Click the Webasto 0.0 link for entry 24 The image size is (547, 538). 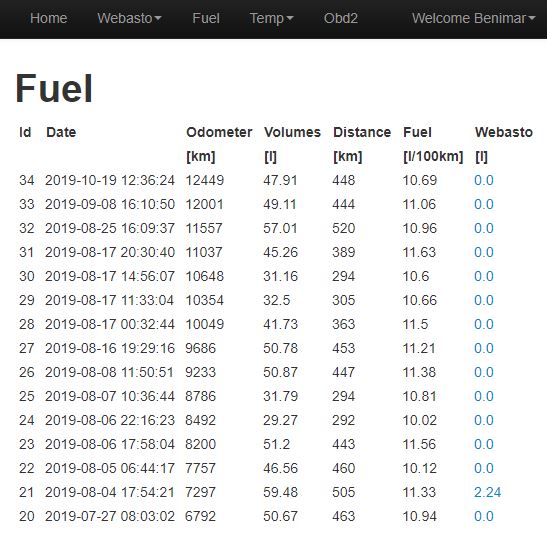[x=484, y=420]
